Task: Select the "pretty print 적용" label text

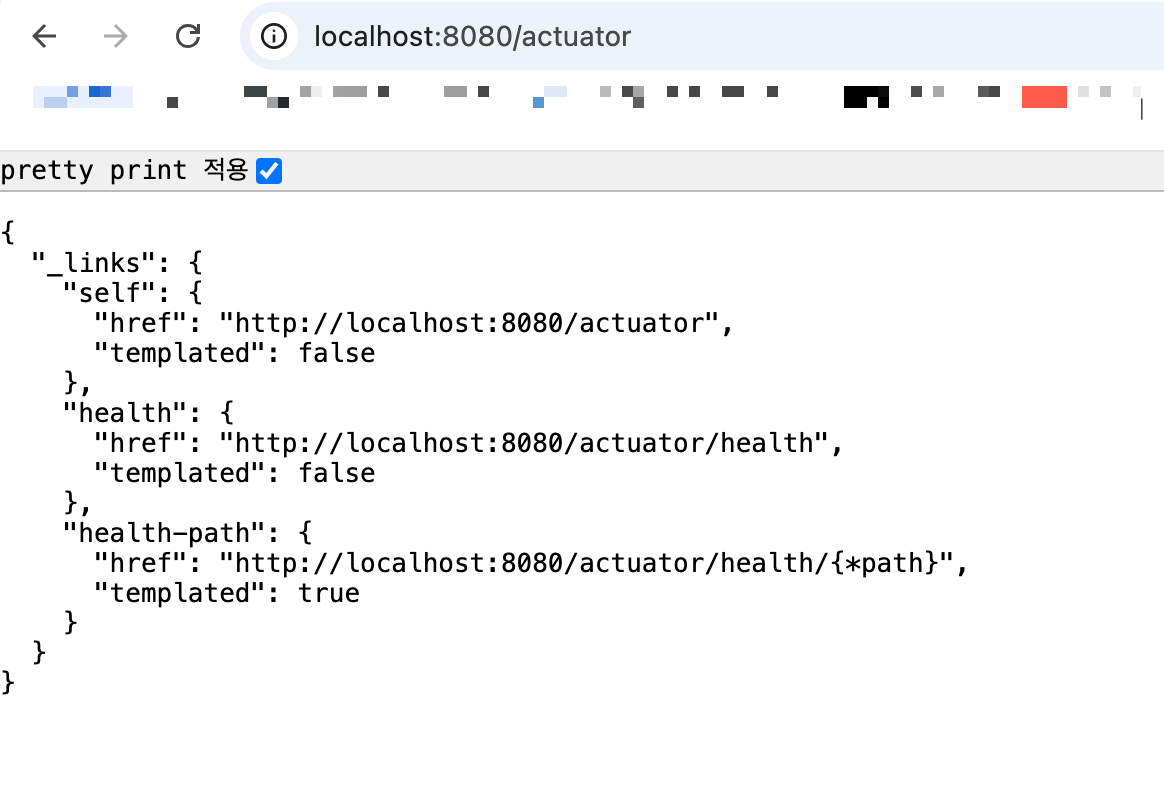Action: (124, 170)
